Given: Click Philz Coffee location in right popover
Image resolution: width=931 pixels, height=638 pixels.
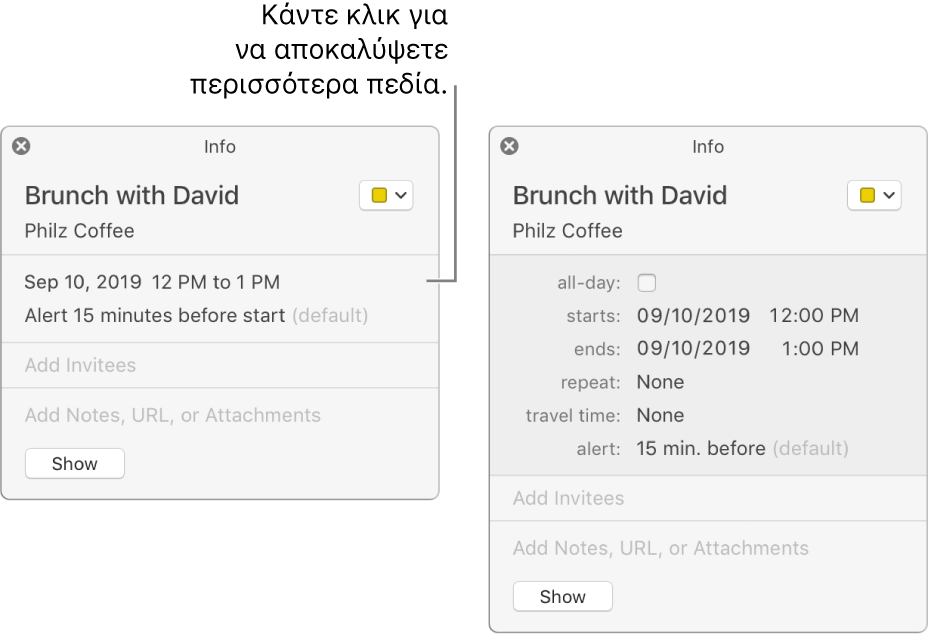Looking at the screenshot, I should point(568,231).
